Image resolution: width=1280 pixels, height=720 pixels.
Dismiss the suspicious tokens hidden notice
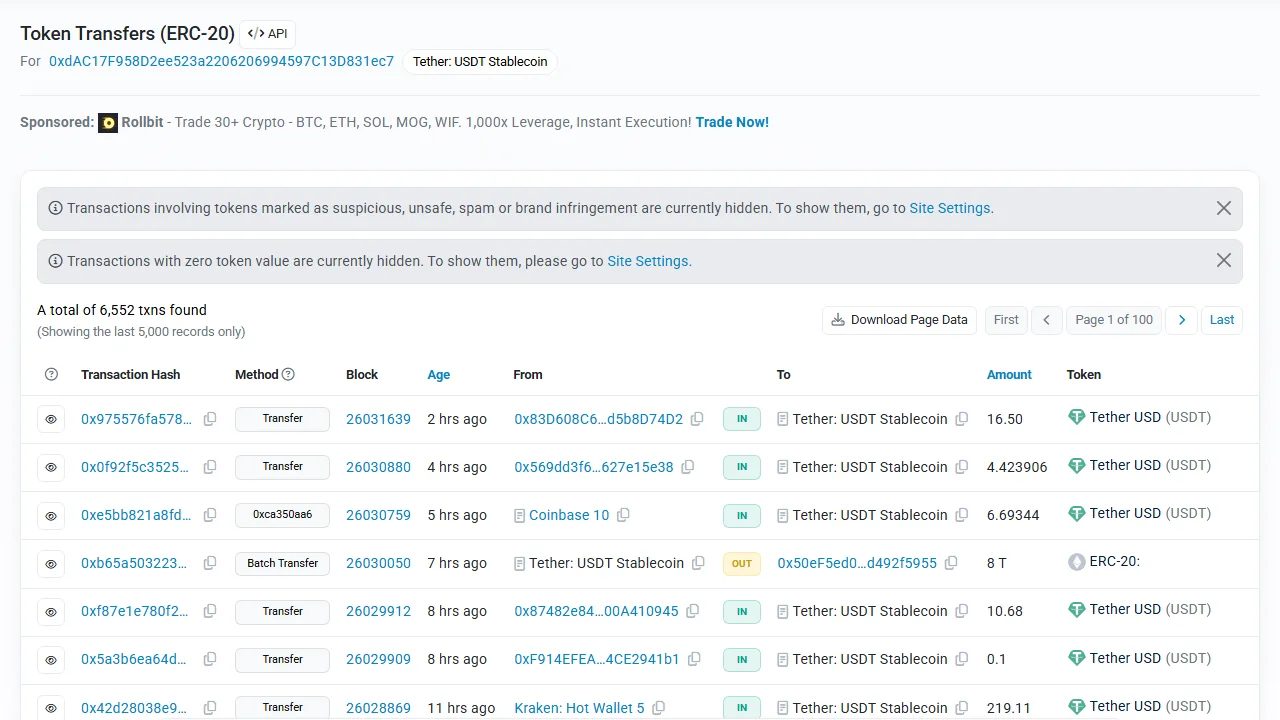1224,208
